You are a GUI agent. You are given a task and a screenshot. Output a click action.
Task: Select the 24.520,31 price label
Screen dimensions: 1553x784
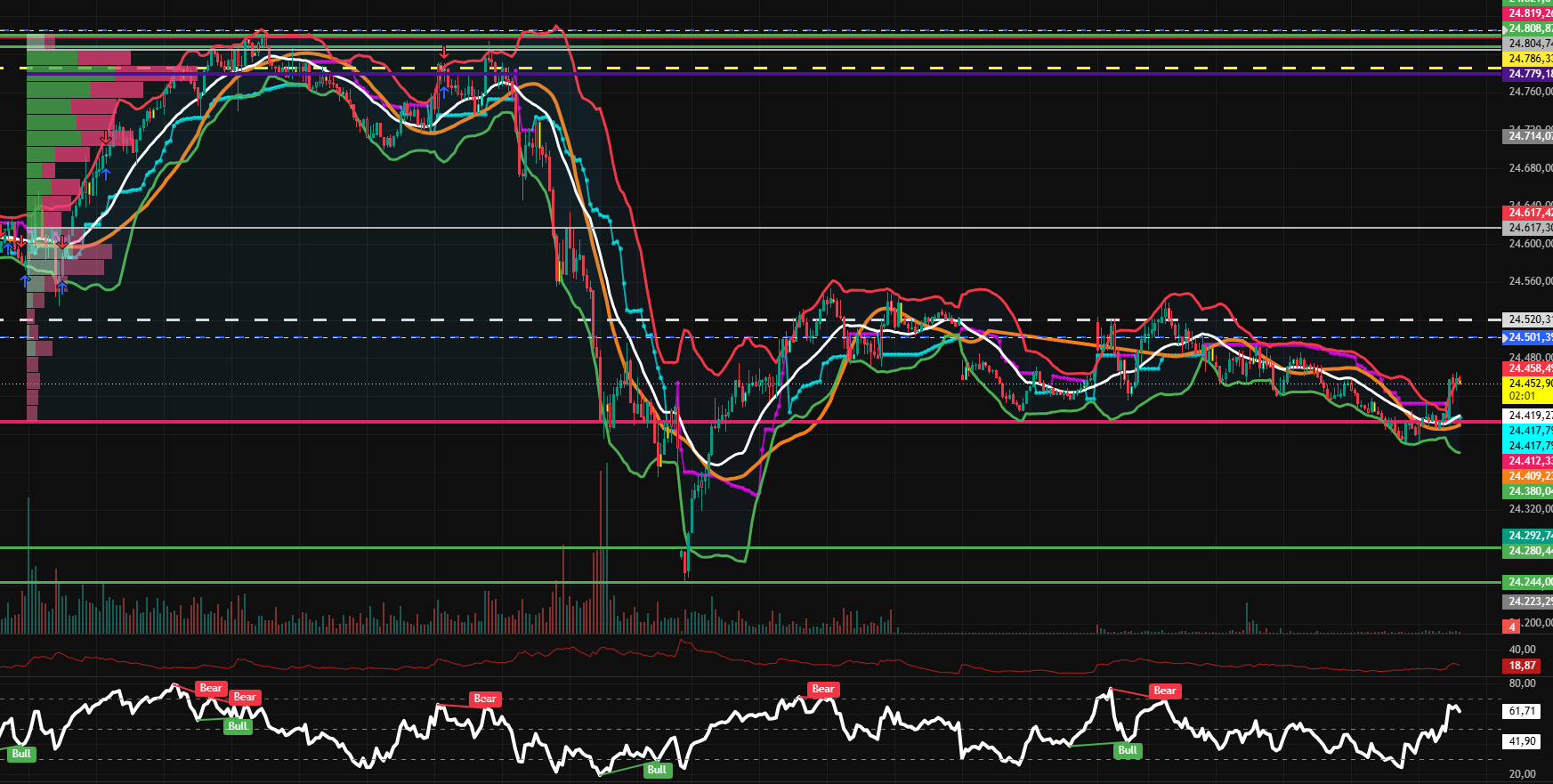tap(1528, 319)
